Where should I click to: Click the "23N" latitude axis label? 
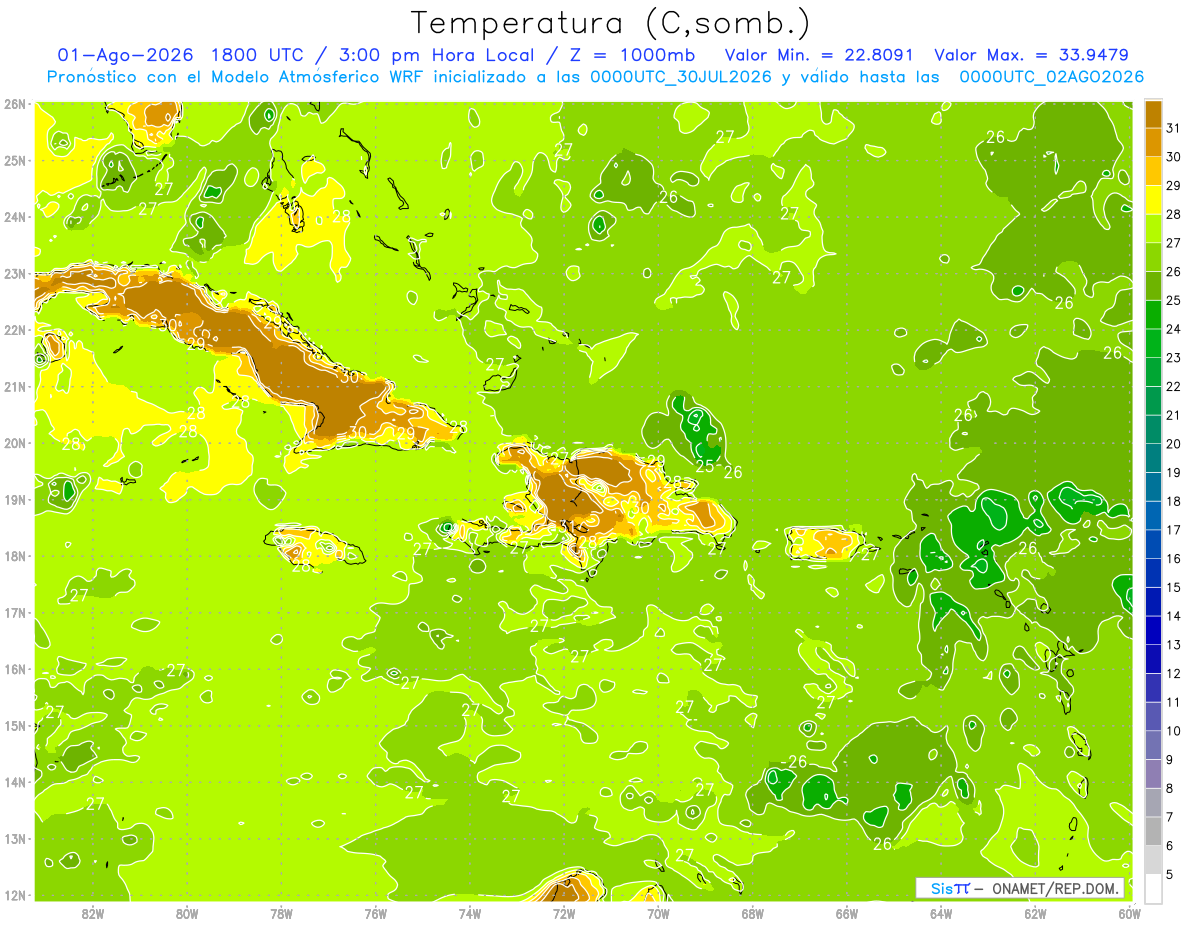tap(15, 273)
